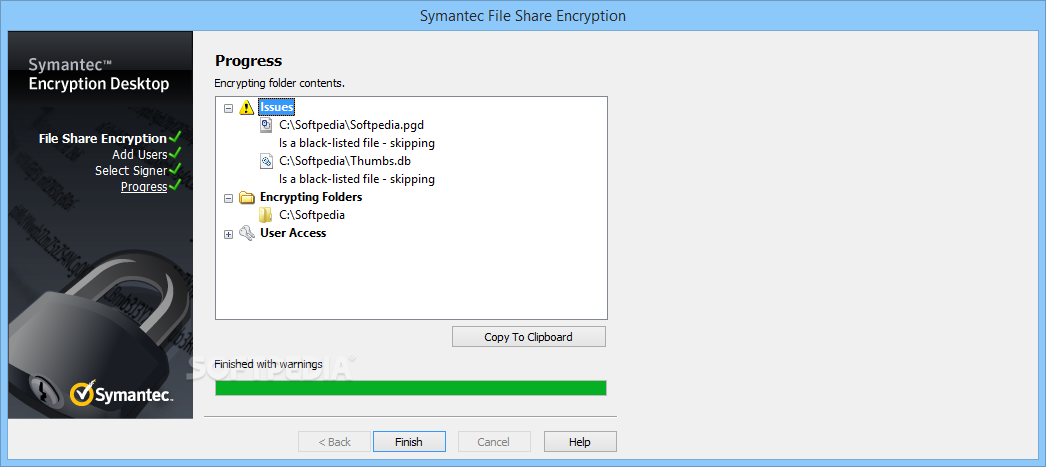This screenshot has height=467, width=1046.
Task: Click black-listed message under Thumbs.db
Action: tap(357, 179)
